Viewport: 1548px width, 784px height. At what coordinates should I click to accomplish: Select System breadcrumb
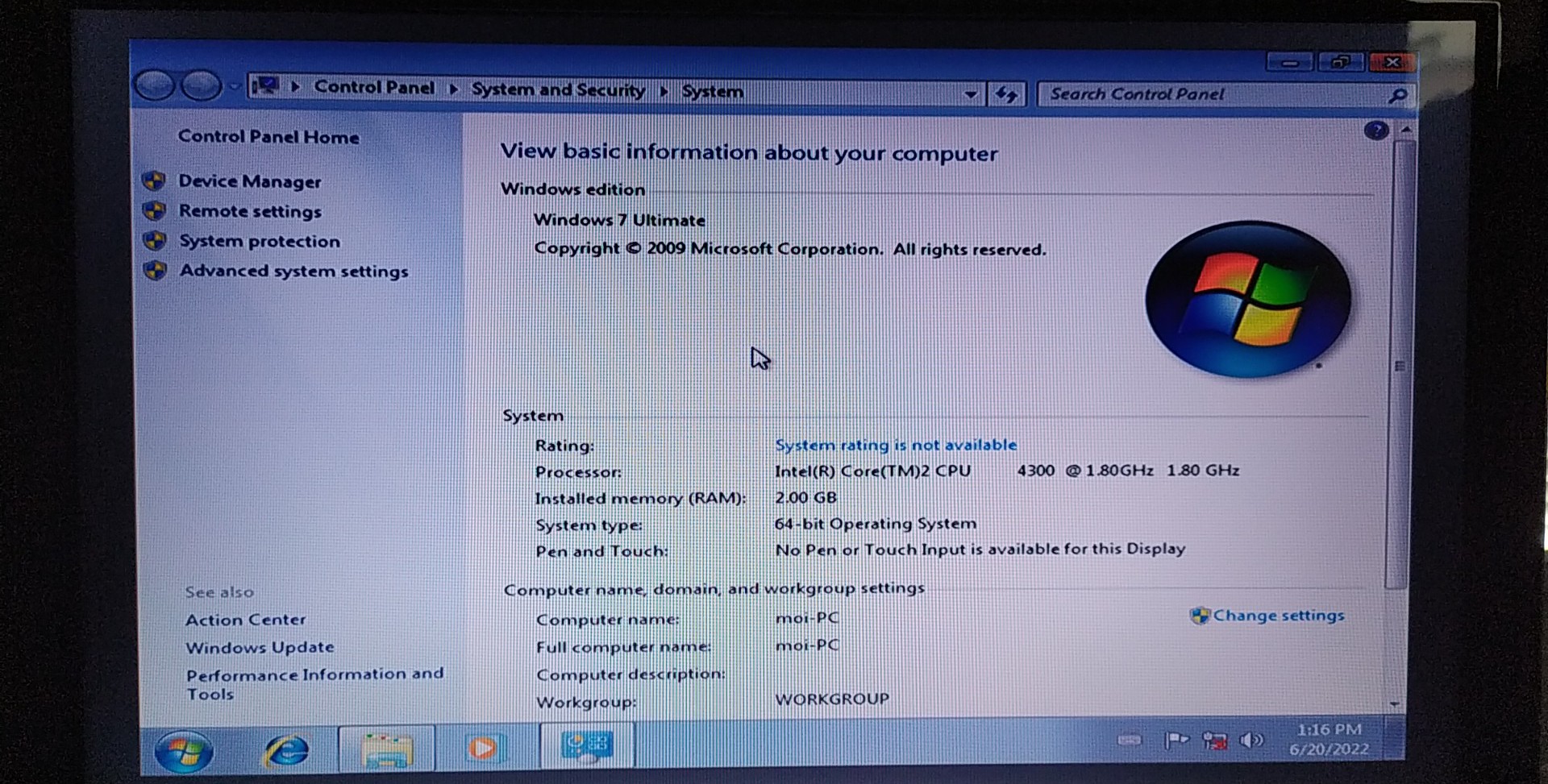coord(712,91)
